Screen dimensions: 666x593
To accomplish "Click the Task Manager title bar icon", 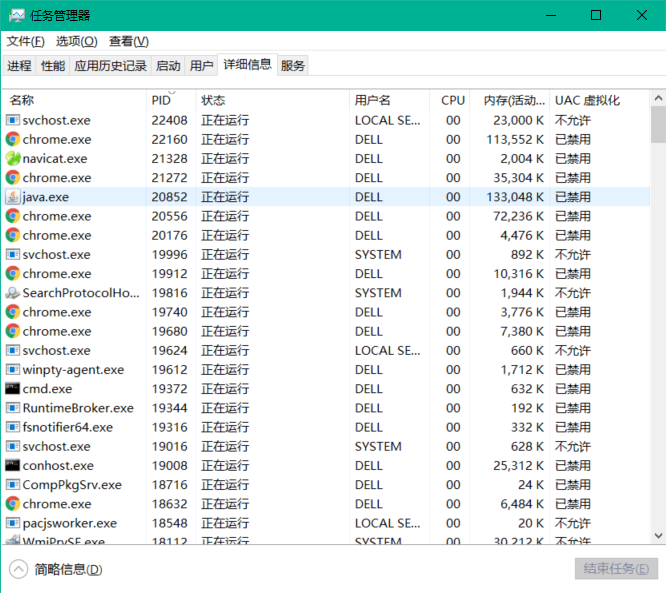I will pyautogui.click(x=16, y=16).
